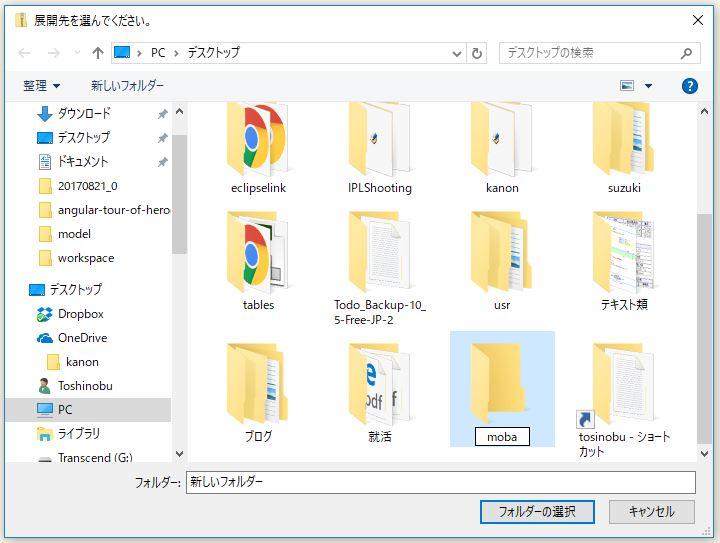Go back with the left arrow button
Viewport: 720px width, 543px height.
(24, 53)
